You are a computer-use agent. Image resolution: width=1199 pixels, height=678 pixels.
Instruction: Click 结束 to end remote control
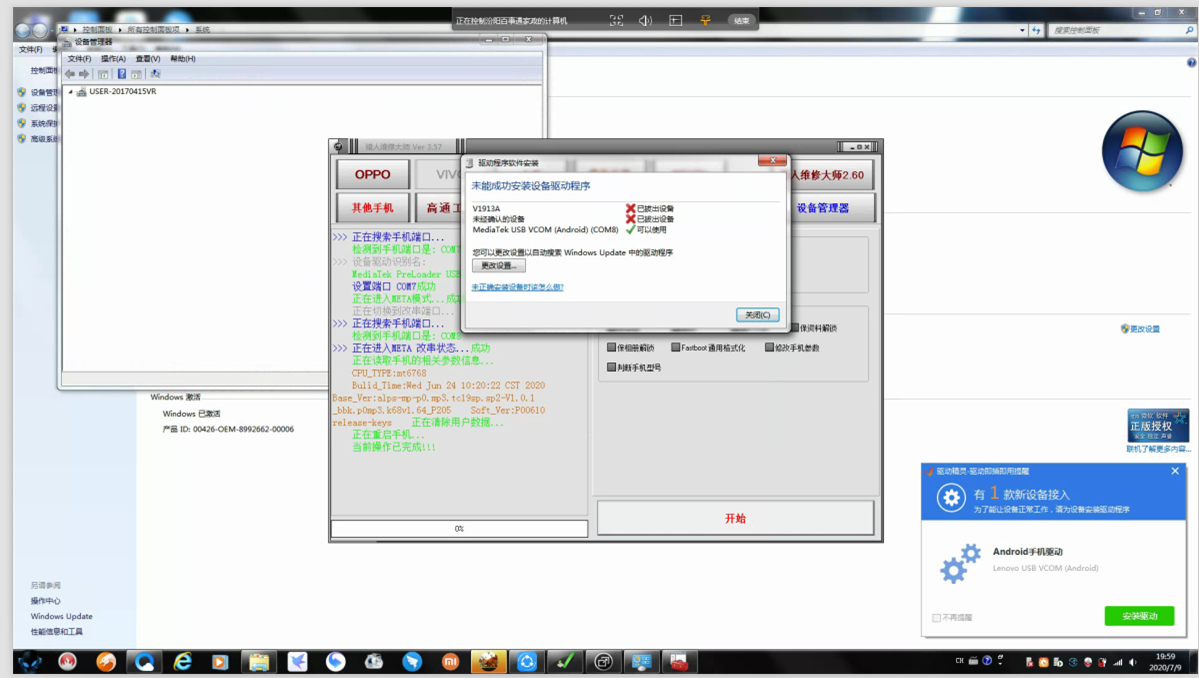(x=742, y=21)
